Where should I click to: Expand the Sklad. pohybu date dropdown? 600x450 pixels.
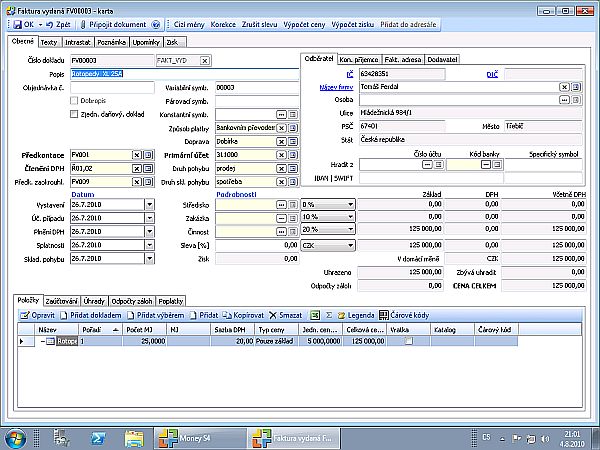(x=149, y=259)
